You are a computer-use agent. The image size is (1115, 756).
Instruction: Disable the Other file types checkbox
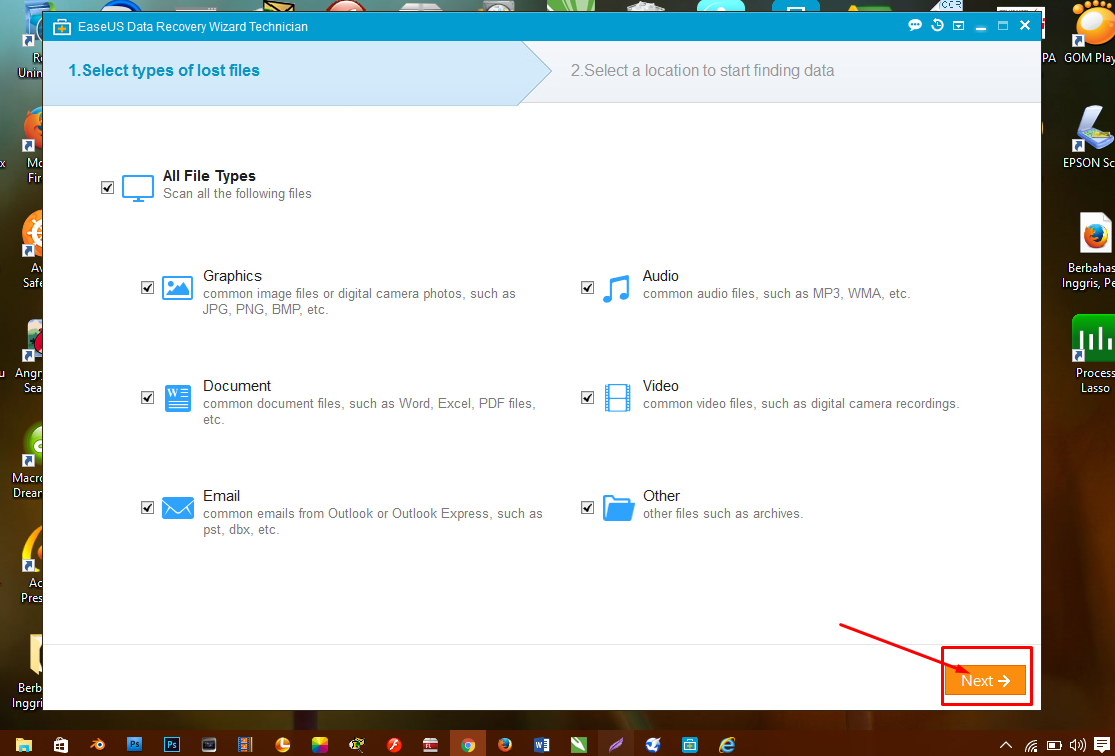pos(587,508)
